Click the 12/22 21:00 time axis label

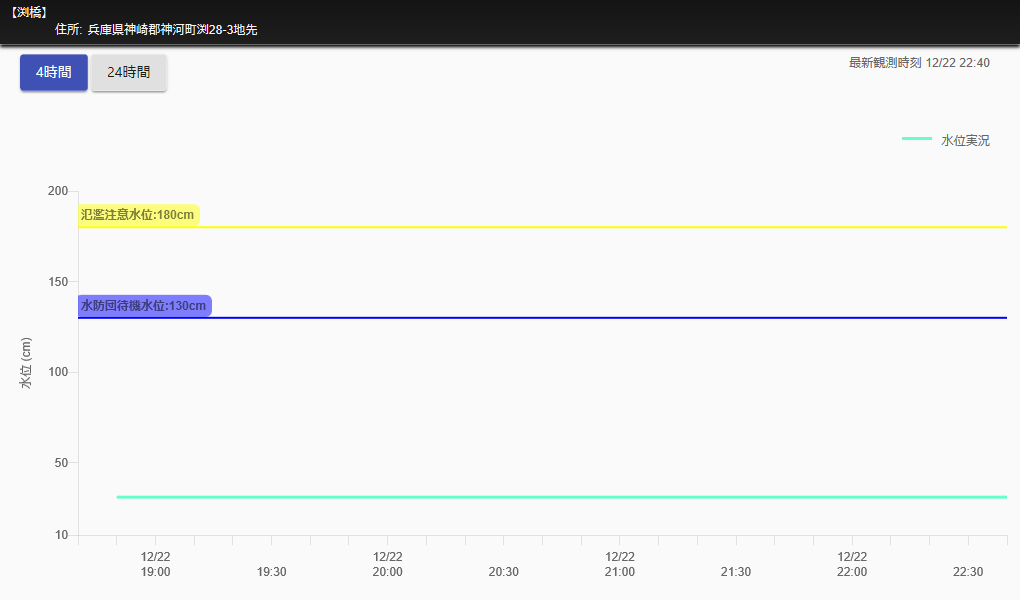click(x=619, y=564)
